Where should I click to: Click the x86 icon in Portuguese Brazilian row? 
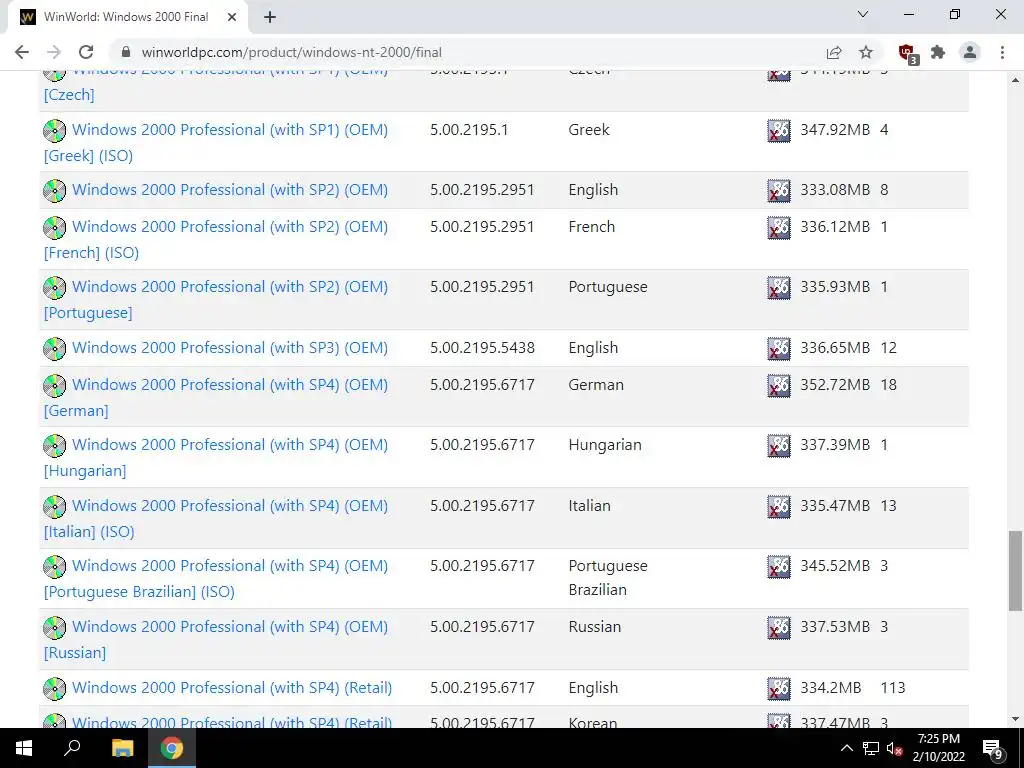[x=779, y=567]
